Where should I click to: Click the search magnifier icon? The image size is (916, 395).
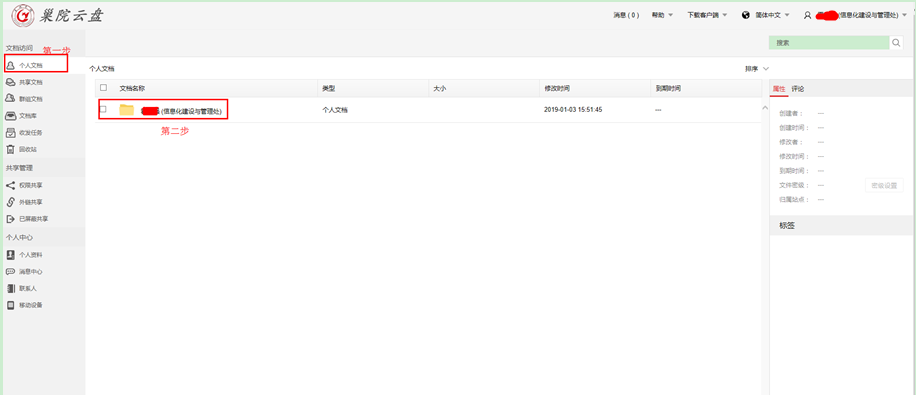coord(897,43)
